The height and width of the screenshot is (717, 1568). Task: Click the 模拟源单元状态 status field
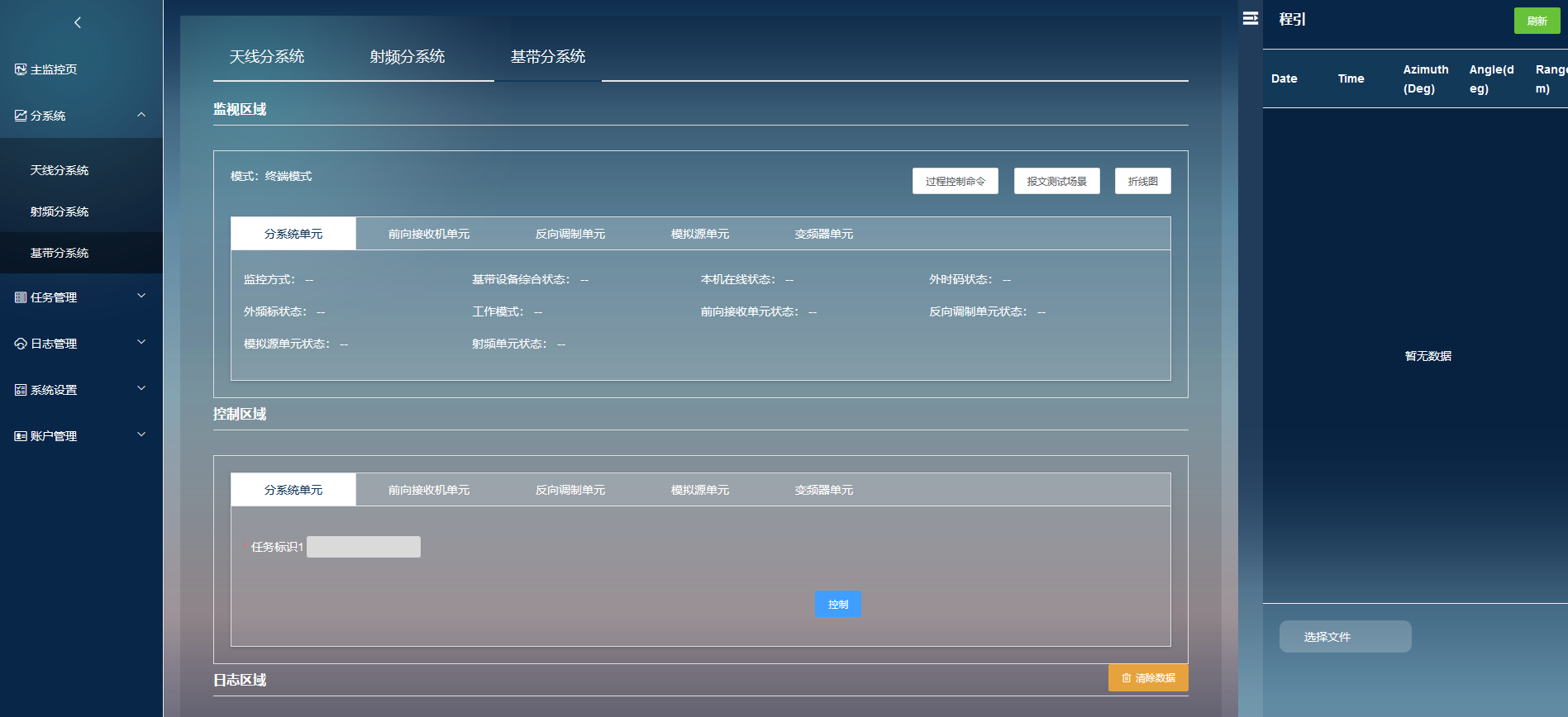click(296, 344)
